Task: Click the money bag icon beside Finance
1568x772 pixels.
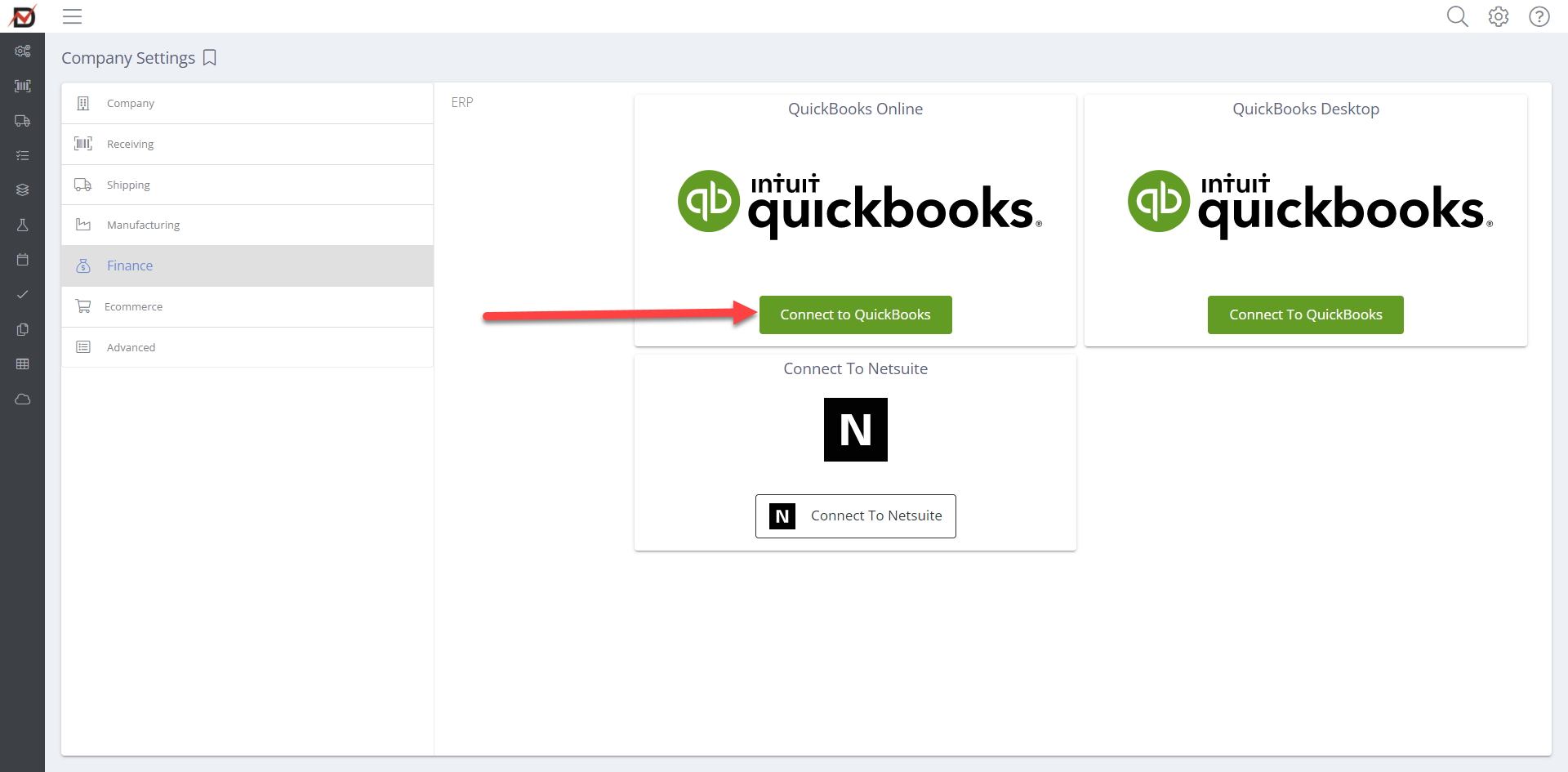Action: pos(83,266)
